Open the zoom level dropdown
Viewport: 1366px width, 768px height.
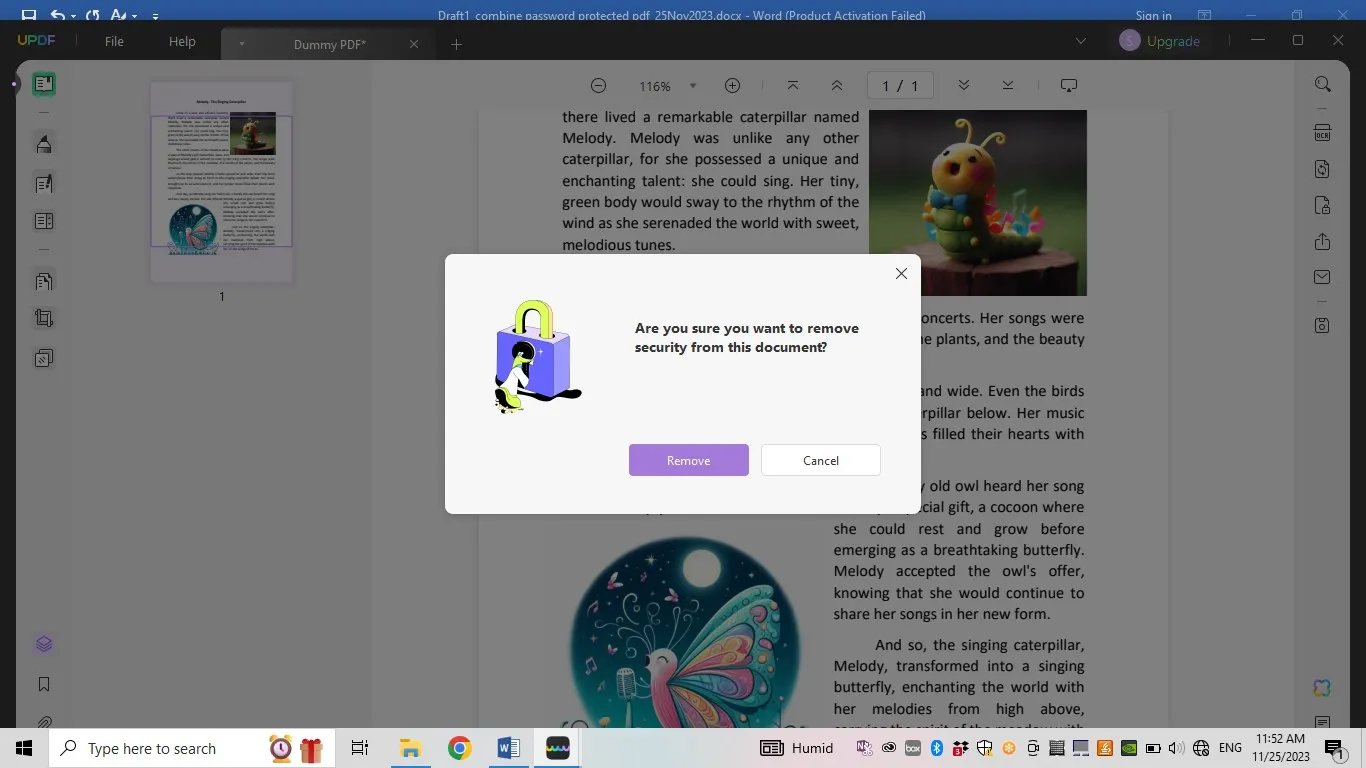point(690,86)
